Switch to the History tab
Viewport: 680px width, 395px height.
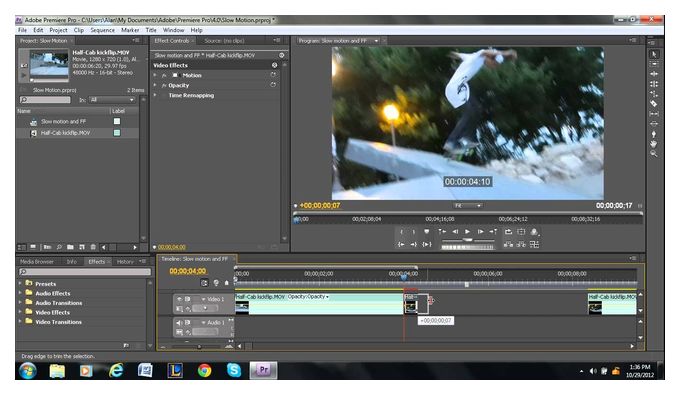125,261
